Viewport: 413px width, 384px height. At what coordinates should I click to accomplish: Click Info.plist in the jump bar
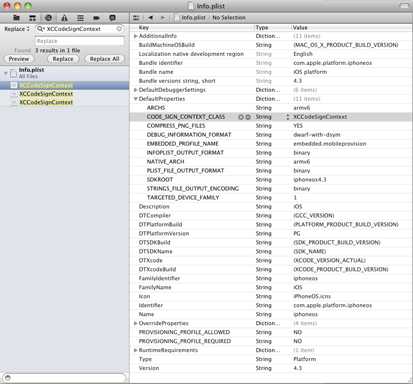click(x=193, y=18)
